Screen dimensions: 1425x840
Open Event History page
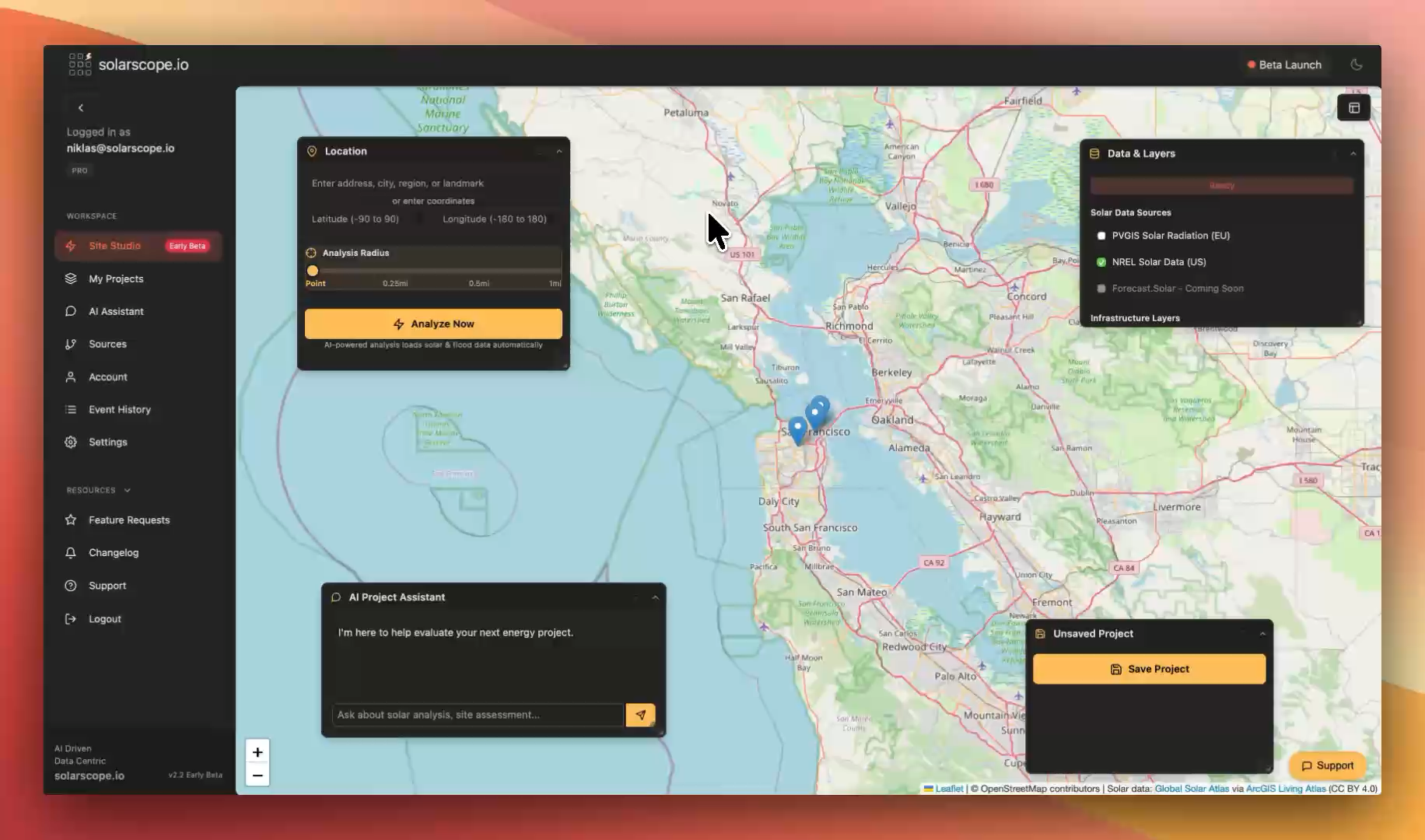point(119,410)
